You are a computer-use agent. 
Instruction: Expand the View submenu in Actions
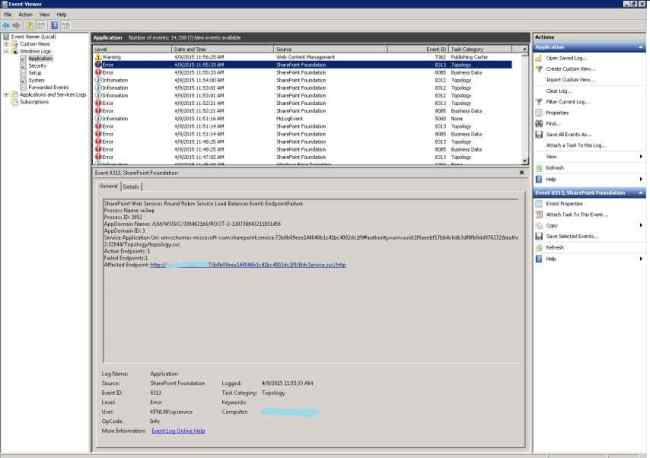tap(641, 157)
